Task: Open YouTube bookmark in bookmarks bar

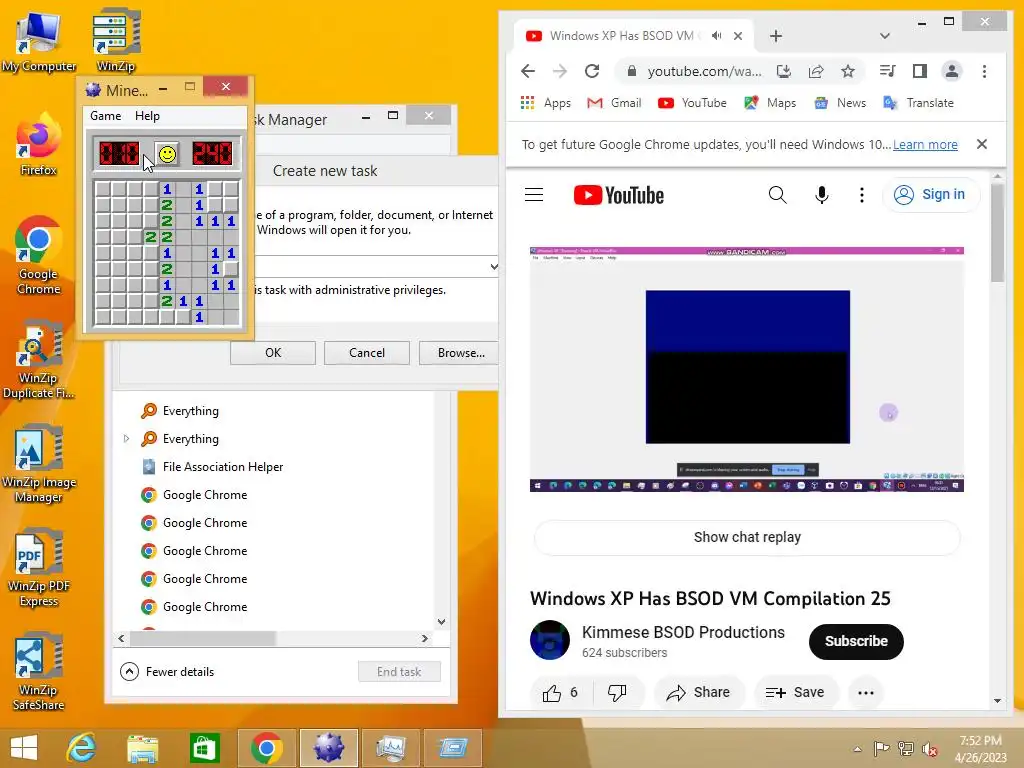Action: click(x=692, y=103)
